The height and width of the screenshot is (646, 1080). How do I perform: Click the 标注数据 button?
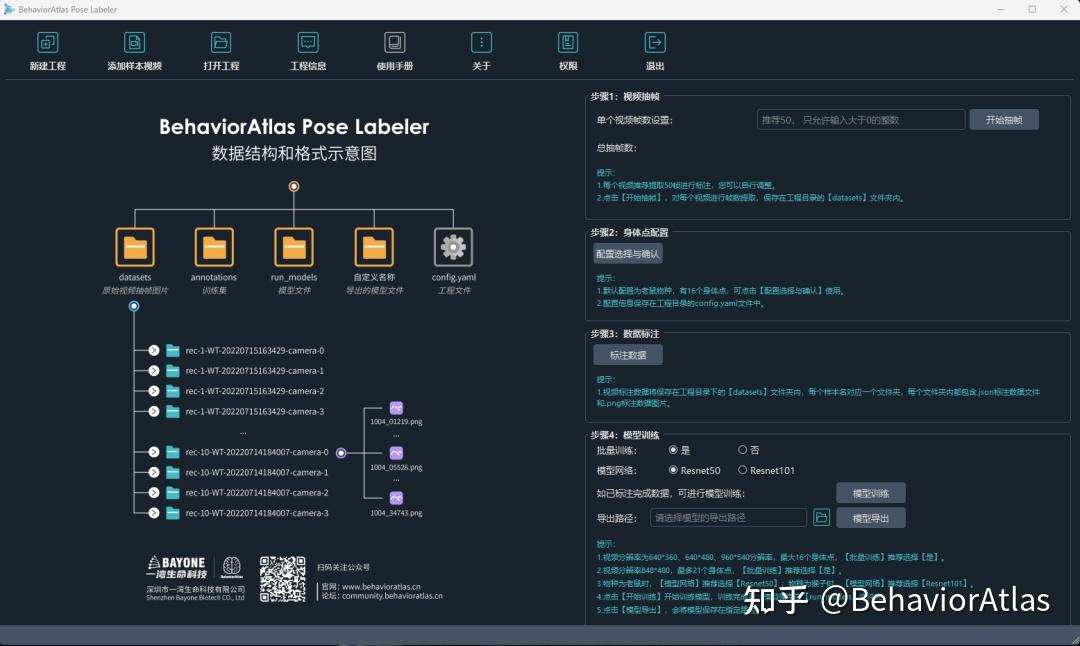tap(627, 355)
